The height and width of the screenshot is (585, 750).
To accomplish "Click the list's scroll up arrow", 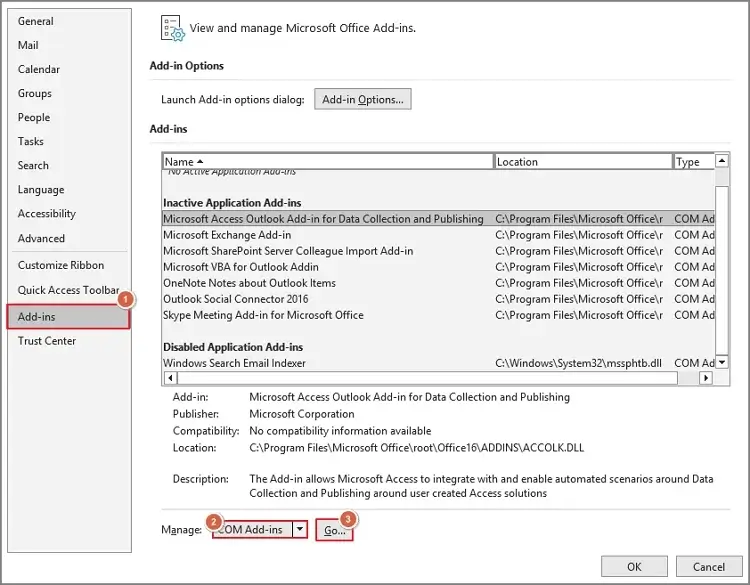I will coord(722,160).
